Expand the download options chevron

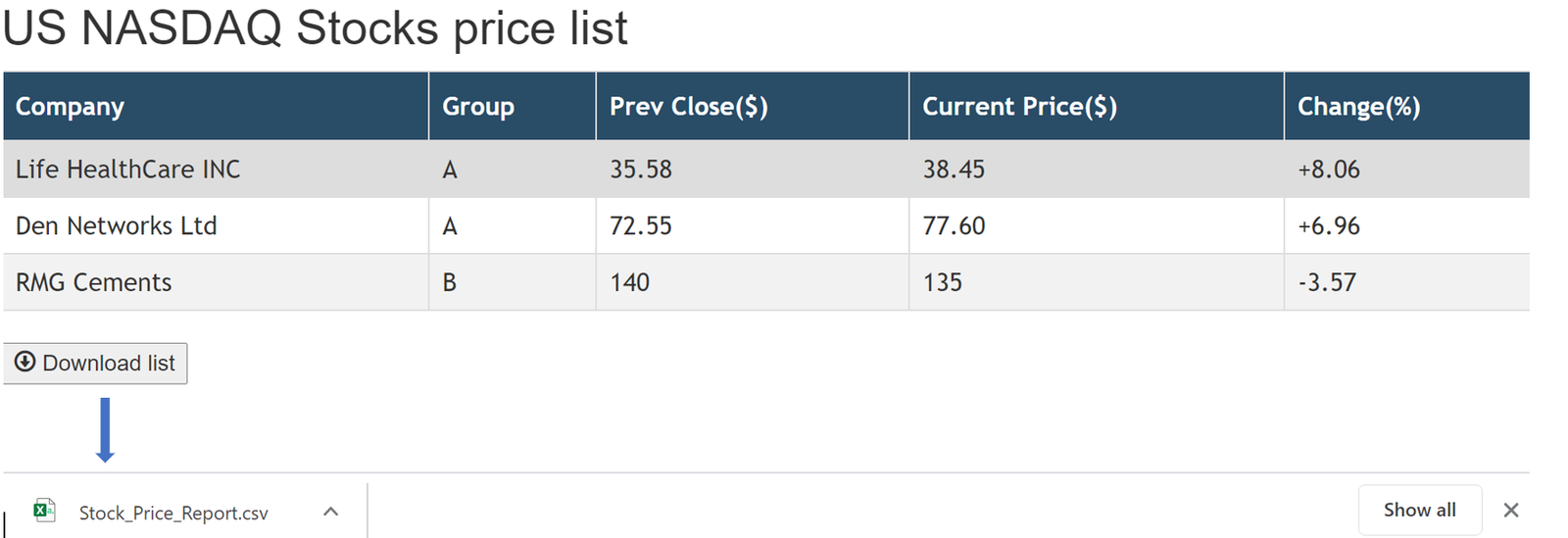pyautogui.click(x=331, y=512)
